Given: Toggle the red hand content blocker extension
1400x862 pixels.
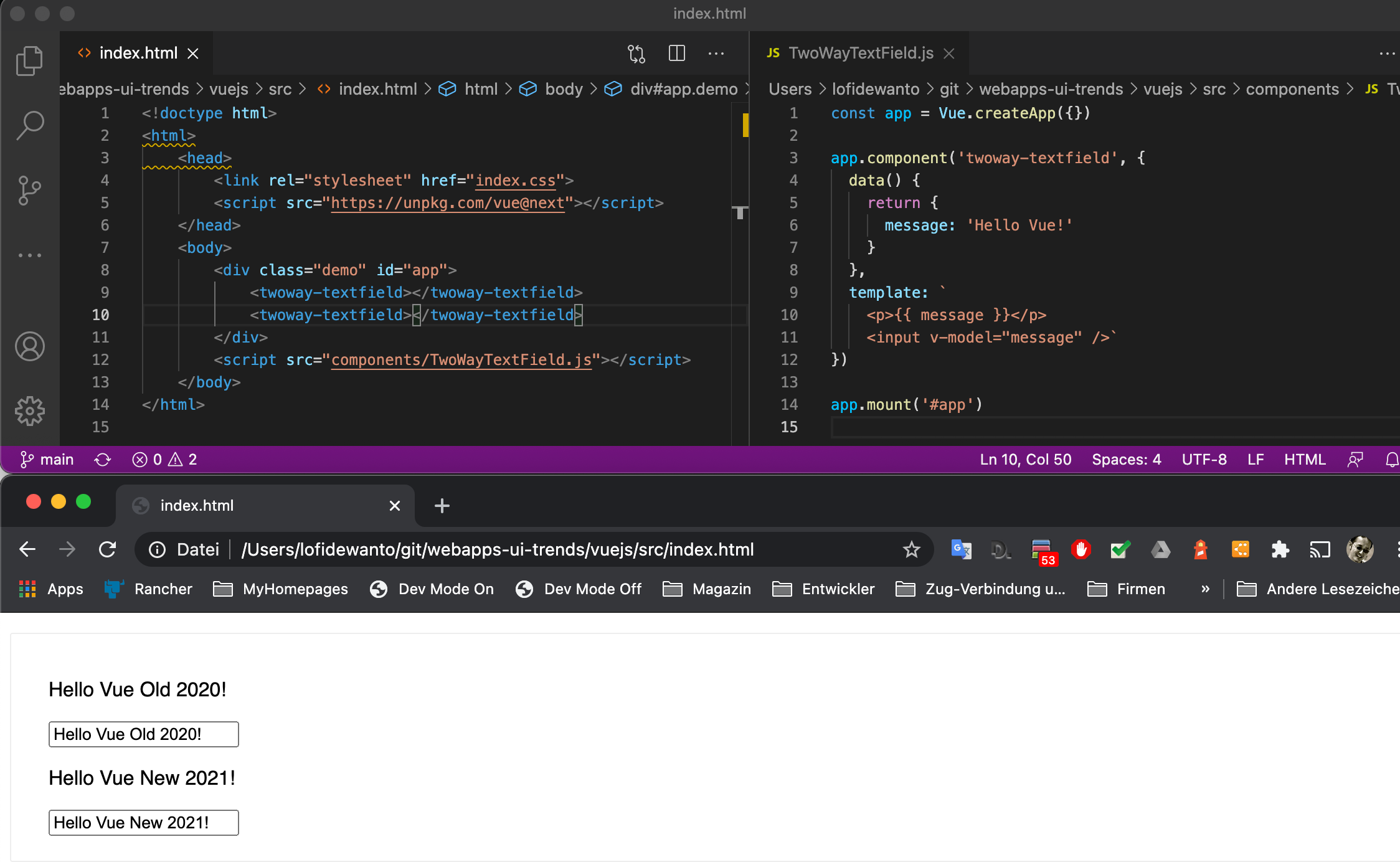Looking at the screenshot, I should (1081, 549).
